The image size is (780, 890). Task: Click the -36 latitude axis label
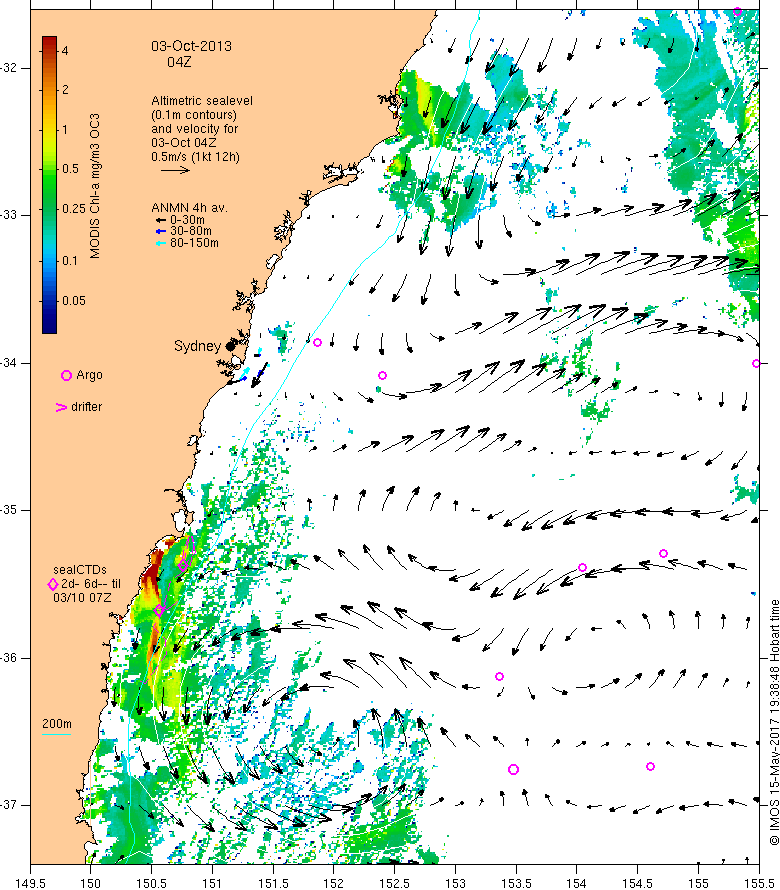point(9,658)
